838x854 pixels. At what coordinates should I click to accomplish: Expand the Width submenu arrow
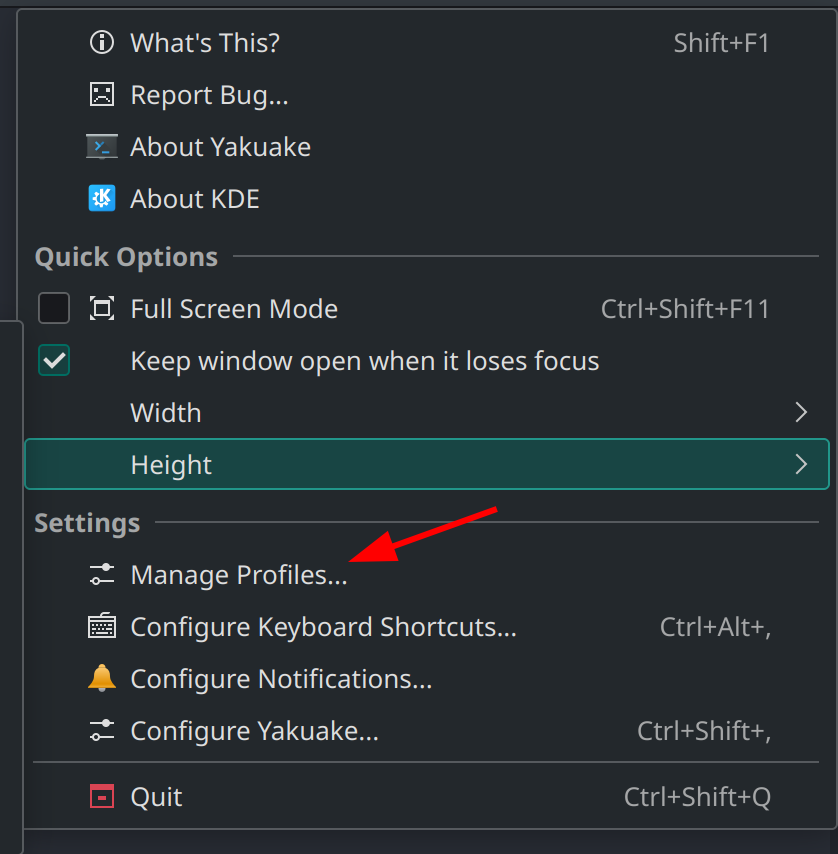click(x=800, y=412)
